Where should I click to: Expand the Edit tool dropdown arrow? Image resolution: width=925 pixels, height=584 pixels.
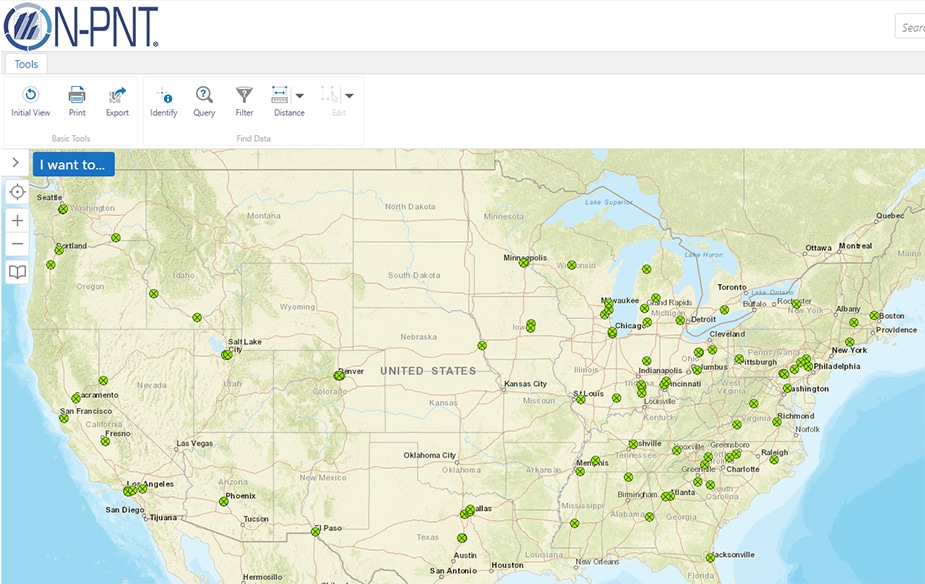point(349,96)
